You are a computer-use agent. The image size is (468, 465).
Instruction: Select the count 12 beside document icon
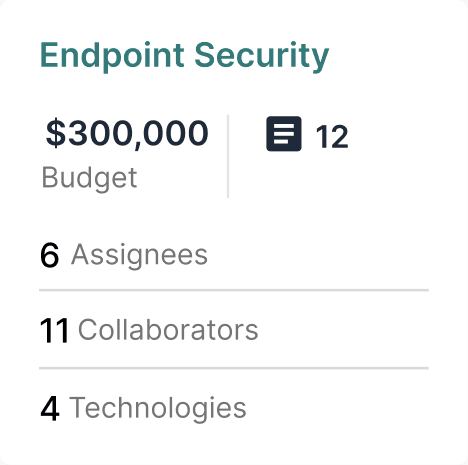(332, 136)
